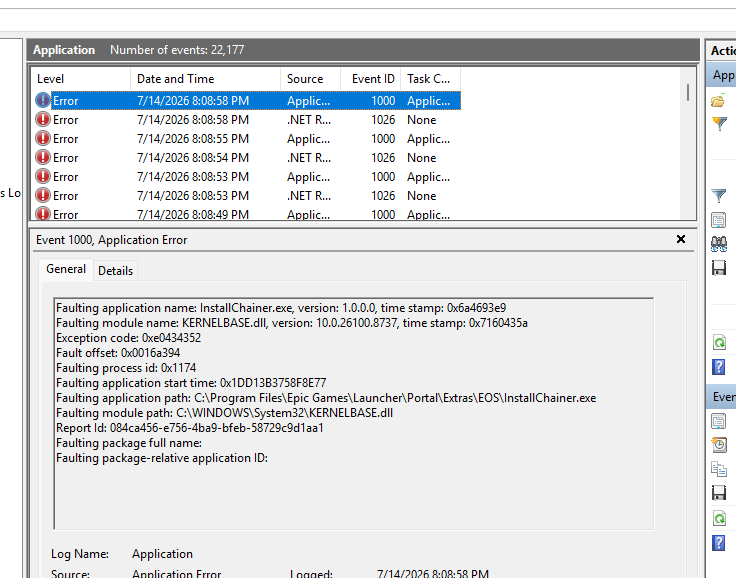The image size is (736, 578).
Task: Sort by the Source column header
Action: point(310,79)
